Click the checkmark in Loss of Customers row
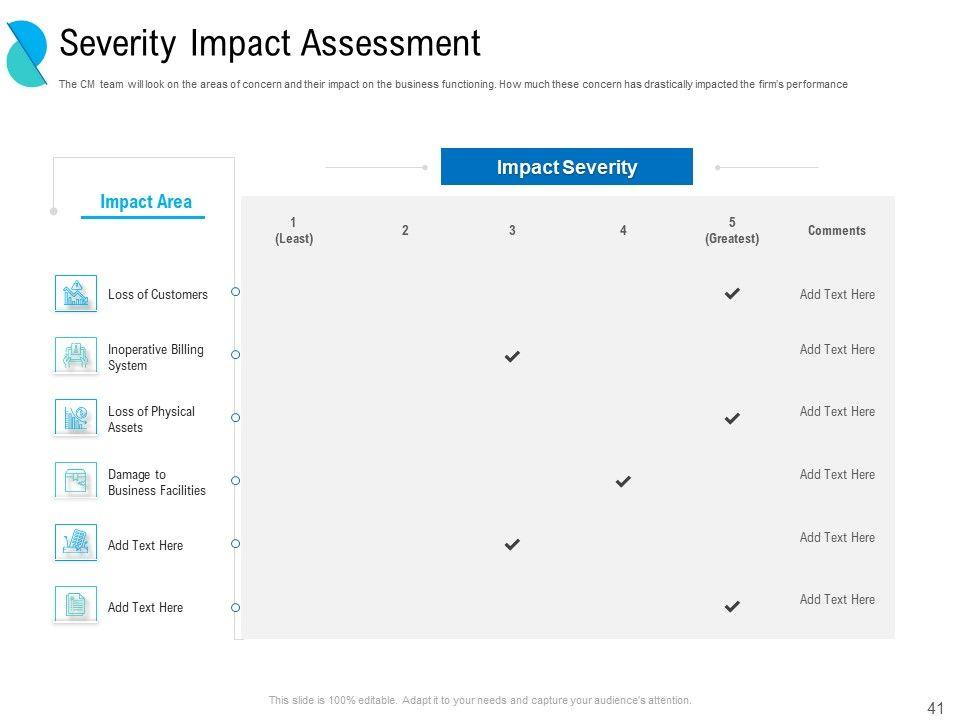This screenshot has height=720, width=960. [732, 294]
